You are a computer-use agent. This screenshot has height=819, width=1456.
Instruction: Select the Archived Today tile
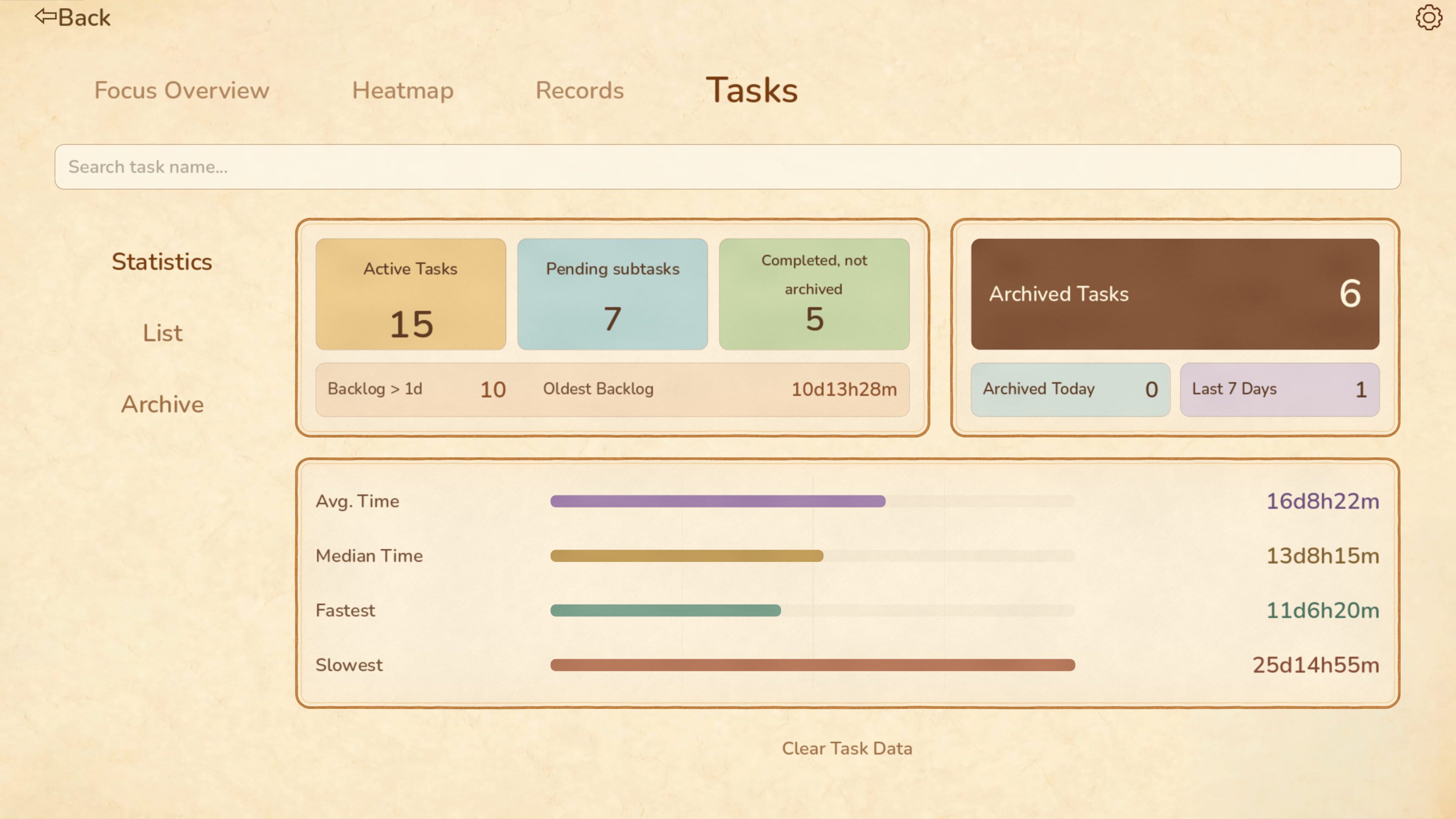pos(1070,389)
